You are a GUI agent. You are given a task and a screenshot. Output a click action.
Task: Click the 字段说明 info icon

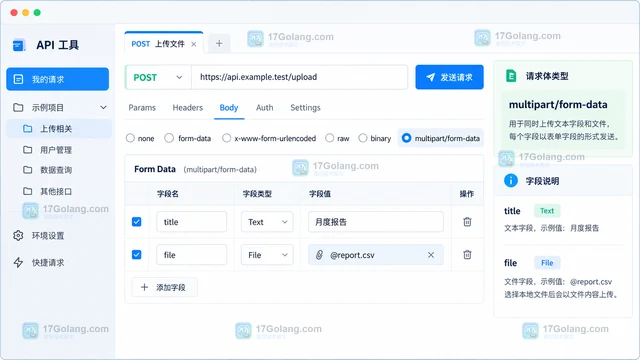(511, 180)
